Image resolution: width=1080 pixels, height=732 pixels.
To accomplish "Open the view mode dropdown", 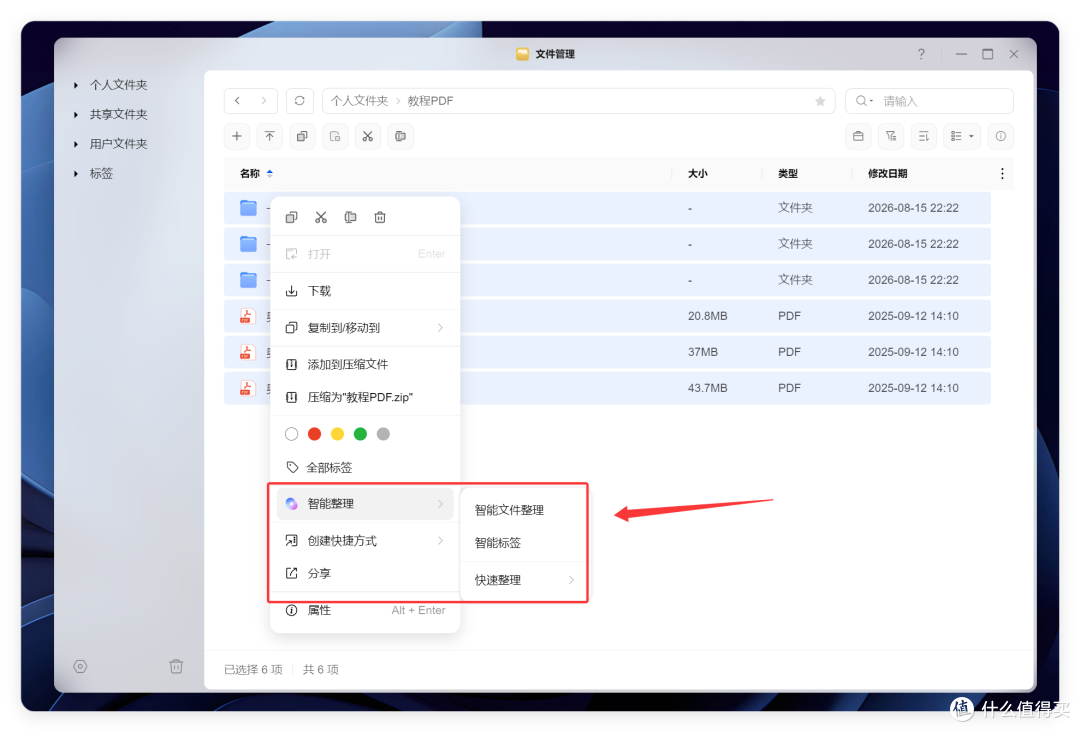I will pos(962,136).
